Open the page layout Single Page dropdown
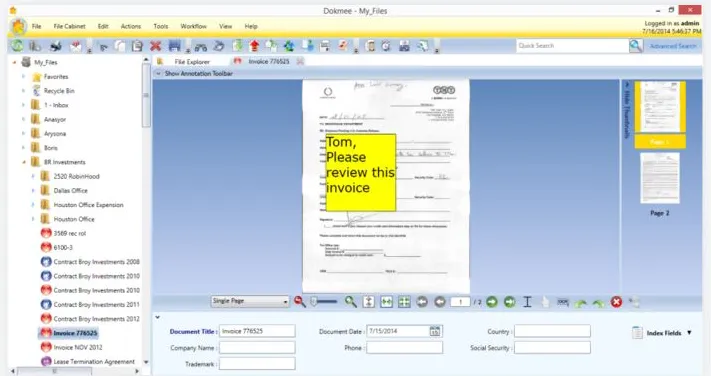Image resolution: width=711 pixels, height=376 pixels. [250, 301]
